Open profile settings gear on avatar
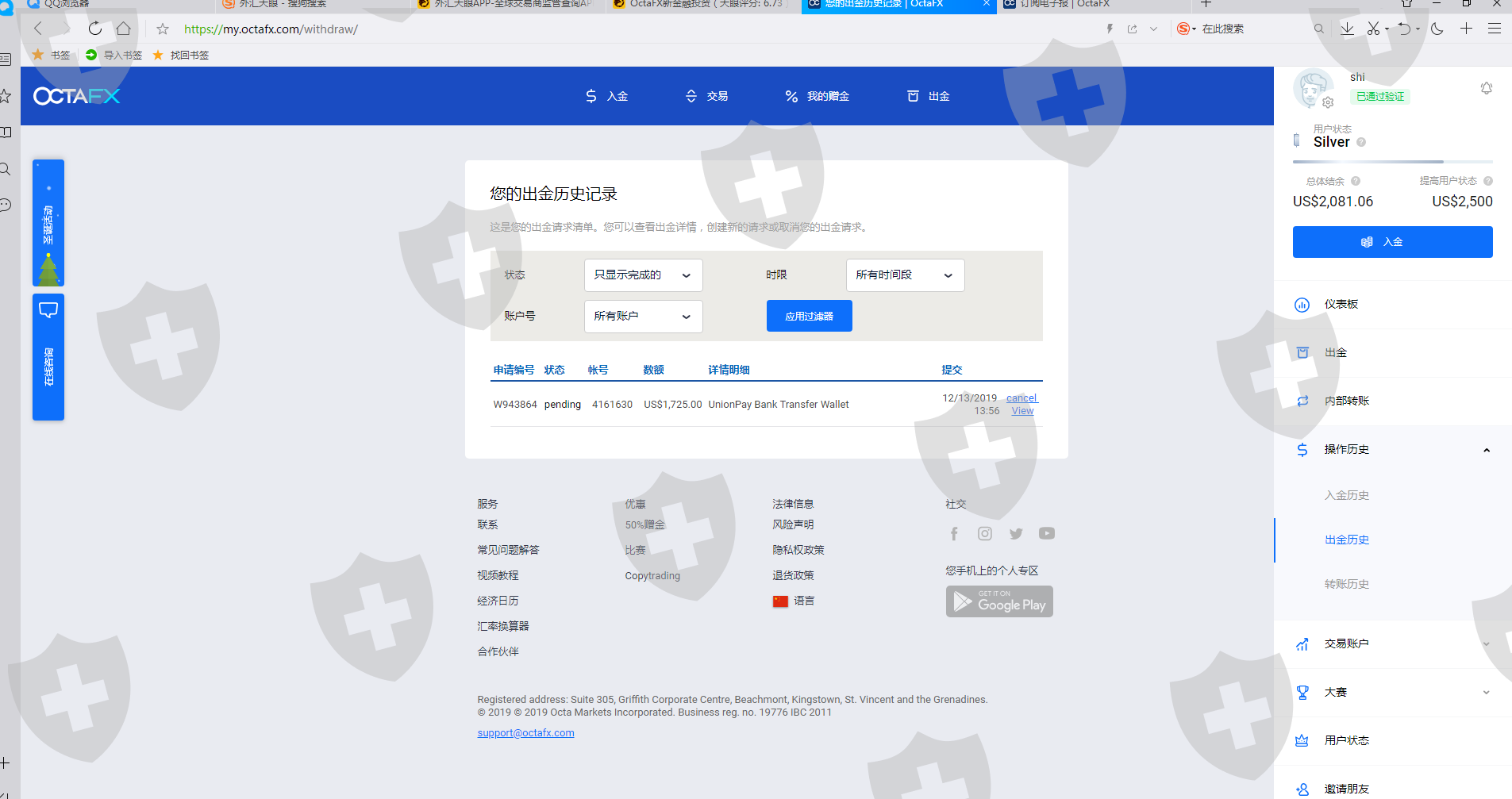Image resolution: width=1512 pixels, height=799 pixels. click(x=1328, y=102)
